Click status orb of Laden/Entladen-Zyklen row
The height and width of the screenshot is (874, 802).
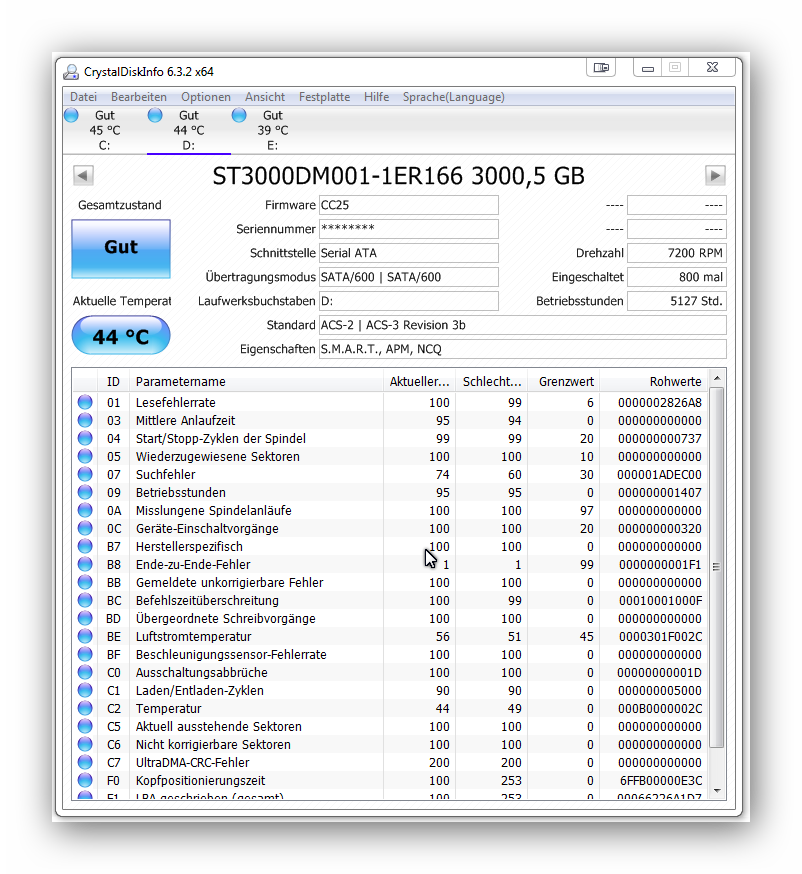[x=85, y=690]
